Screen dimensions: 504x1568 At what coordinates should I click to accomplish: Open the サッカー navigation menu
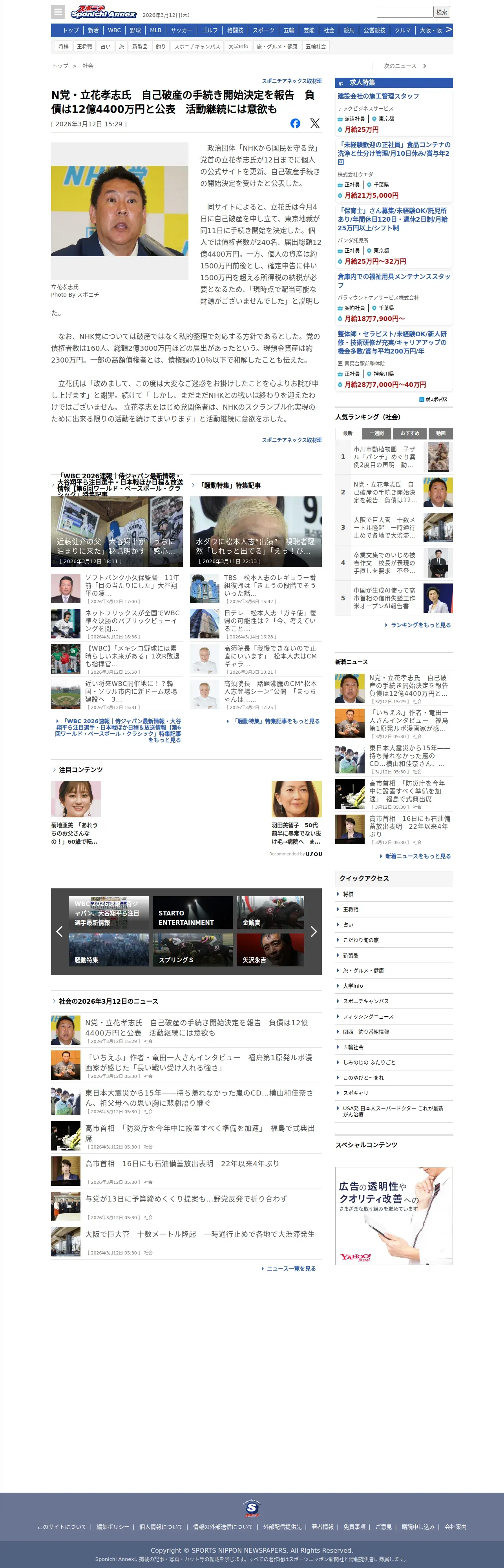pos(181,30)
